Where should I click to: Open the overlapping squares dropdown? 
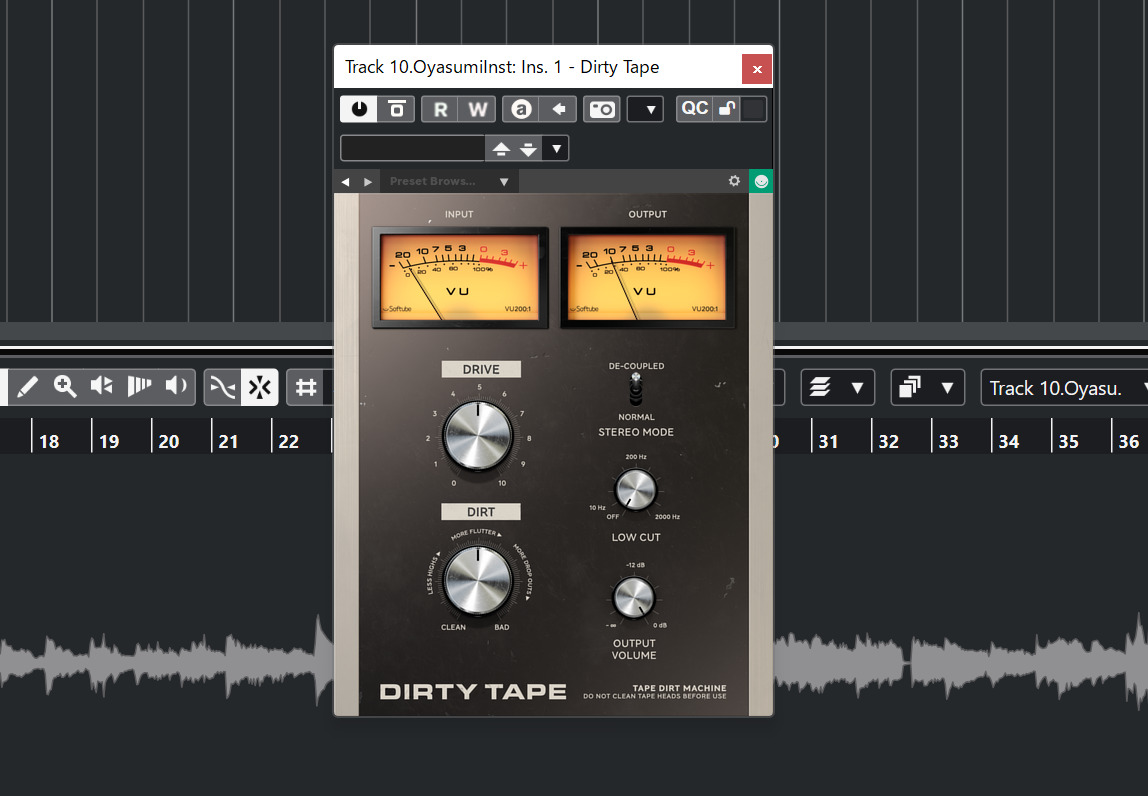928,387
